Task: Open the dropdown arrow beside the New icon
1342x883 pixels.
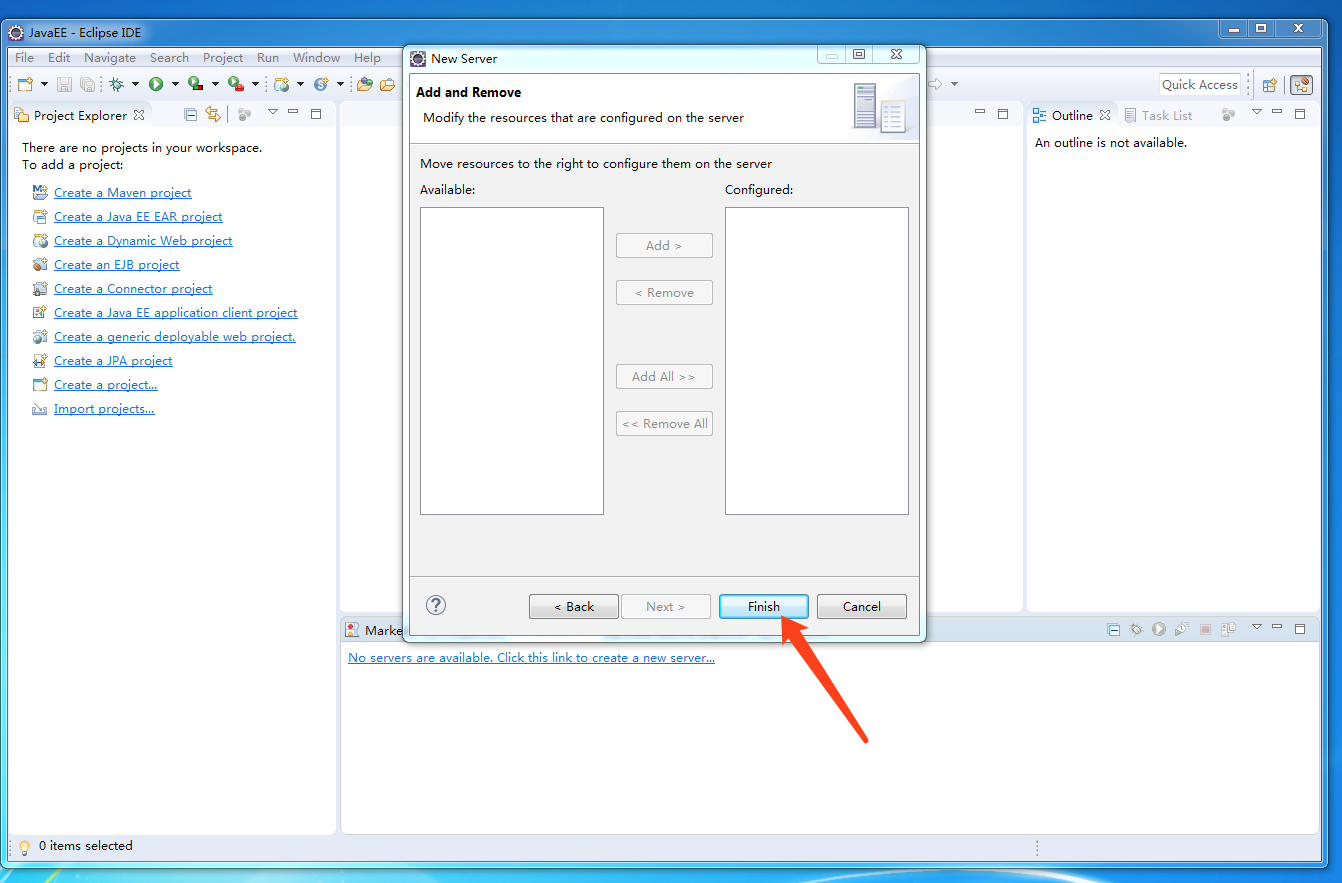Action: point(44,84)
